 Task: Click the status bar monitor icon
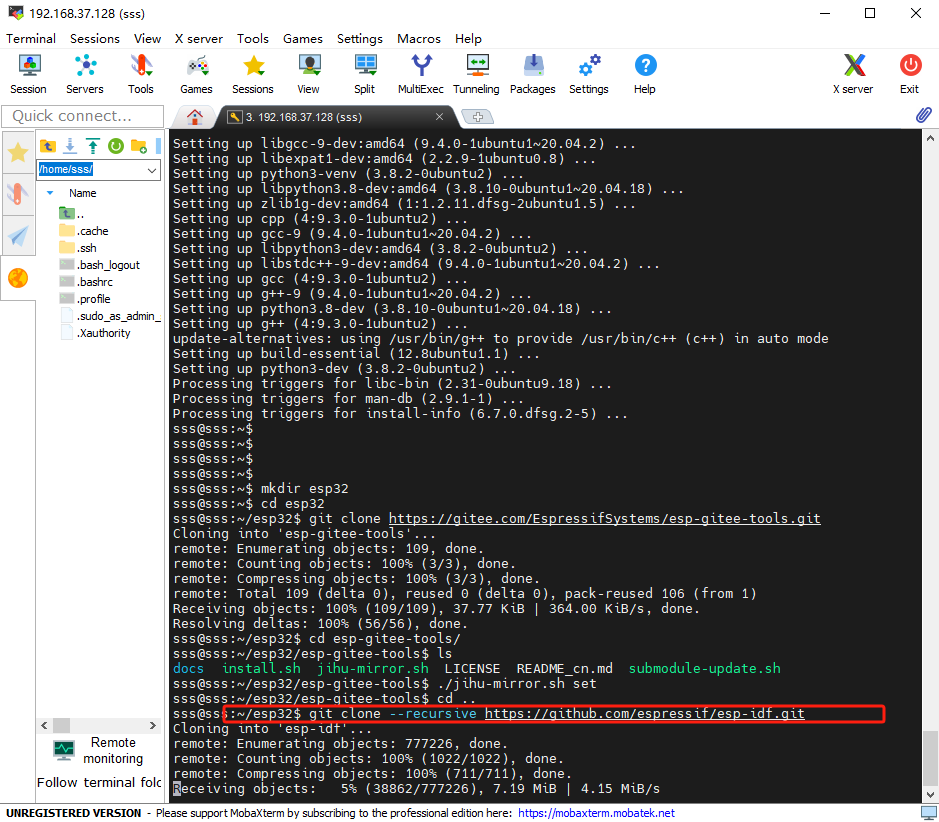coord(928,813)
